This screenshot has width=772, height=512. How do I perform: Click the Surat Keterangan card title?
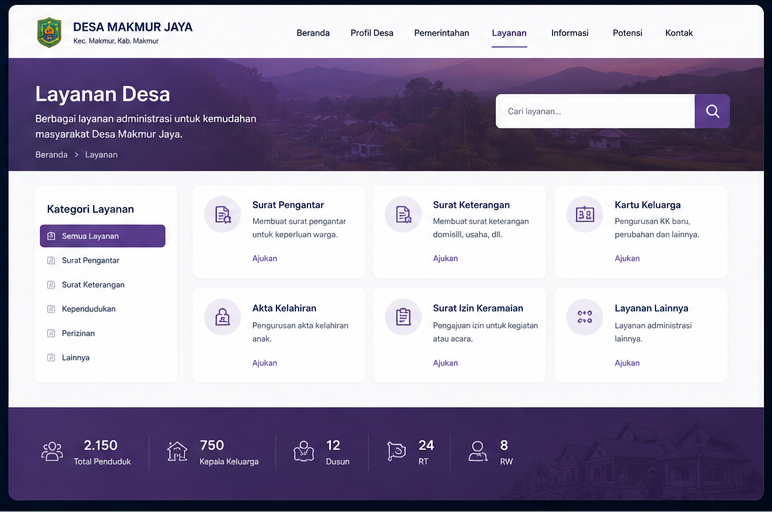click(471, 205)
